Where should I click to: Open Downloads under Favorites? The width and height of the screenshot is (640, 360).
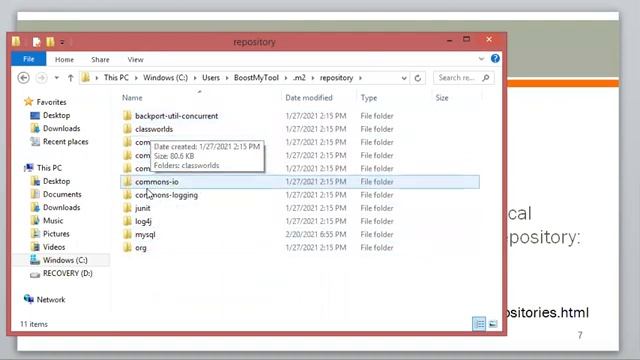(x=62, y=129)
